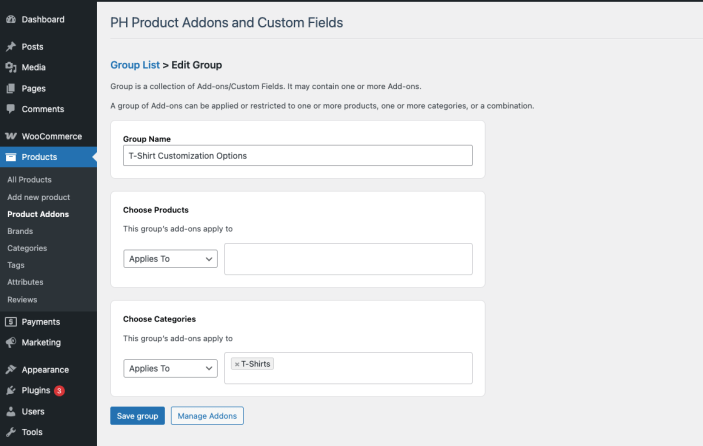Click the Posts pin icon
This screenshot has width=703, height=446.
(x=10, y=47)
